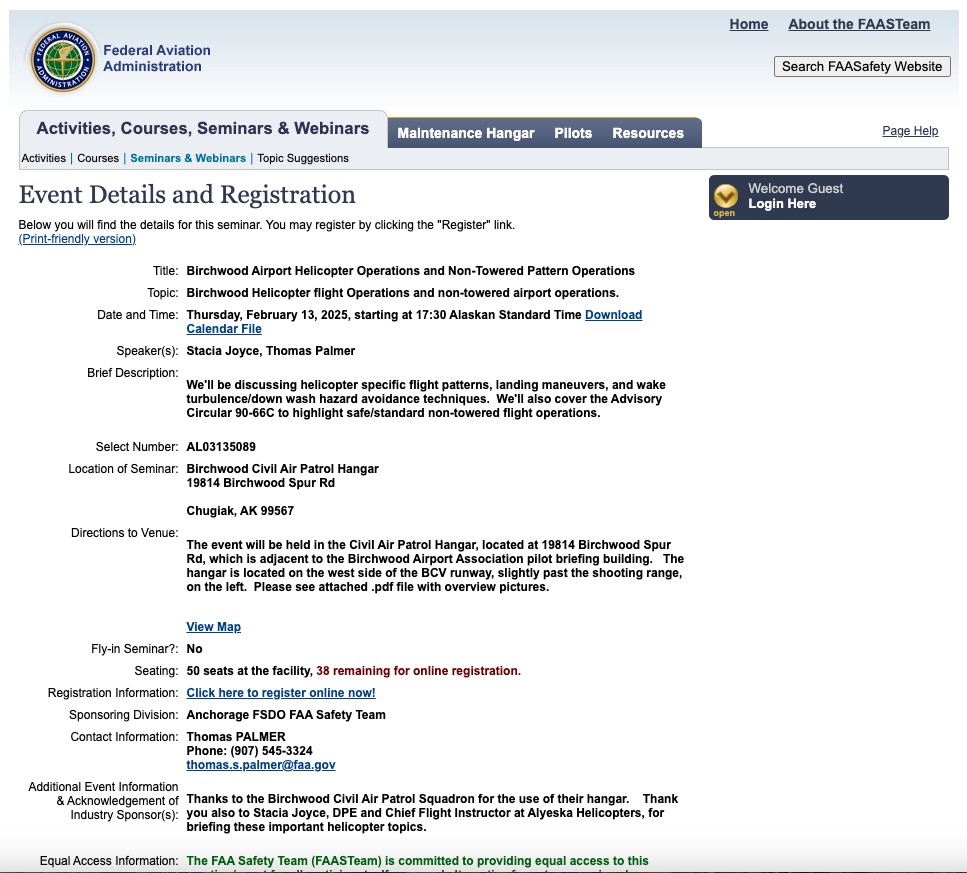
Task: Click Anchorage FSDO FAA Safety Team text
Action: 286,715
